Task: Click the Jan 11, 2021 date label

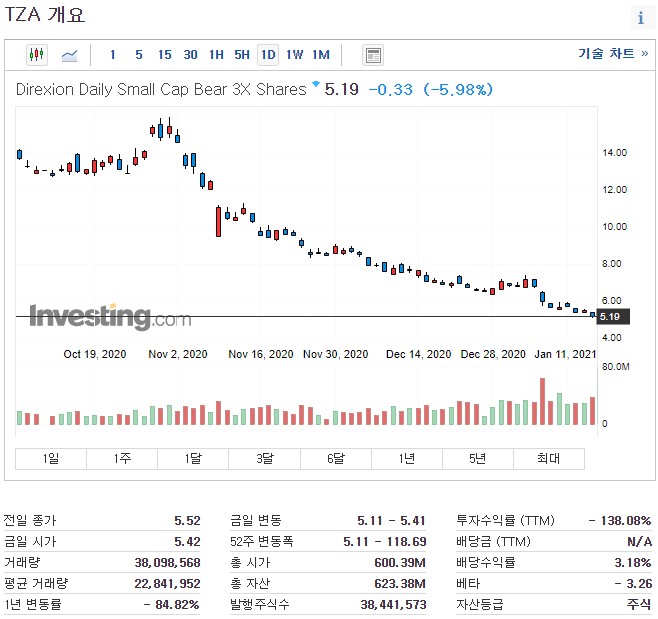Action: 565,354
